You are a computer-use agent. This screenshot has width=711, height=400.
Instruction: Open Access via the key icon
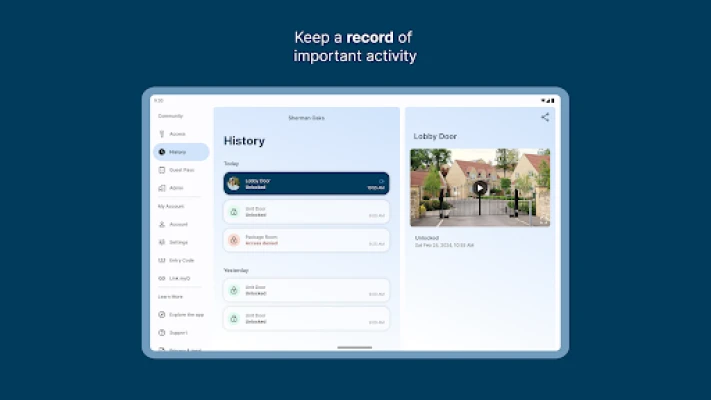coord(162,134)
